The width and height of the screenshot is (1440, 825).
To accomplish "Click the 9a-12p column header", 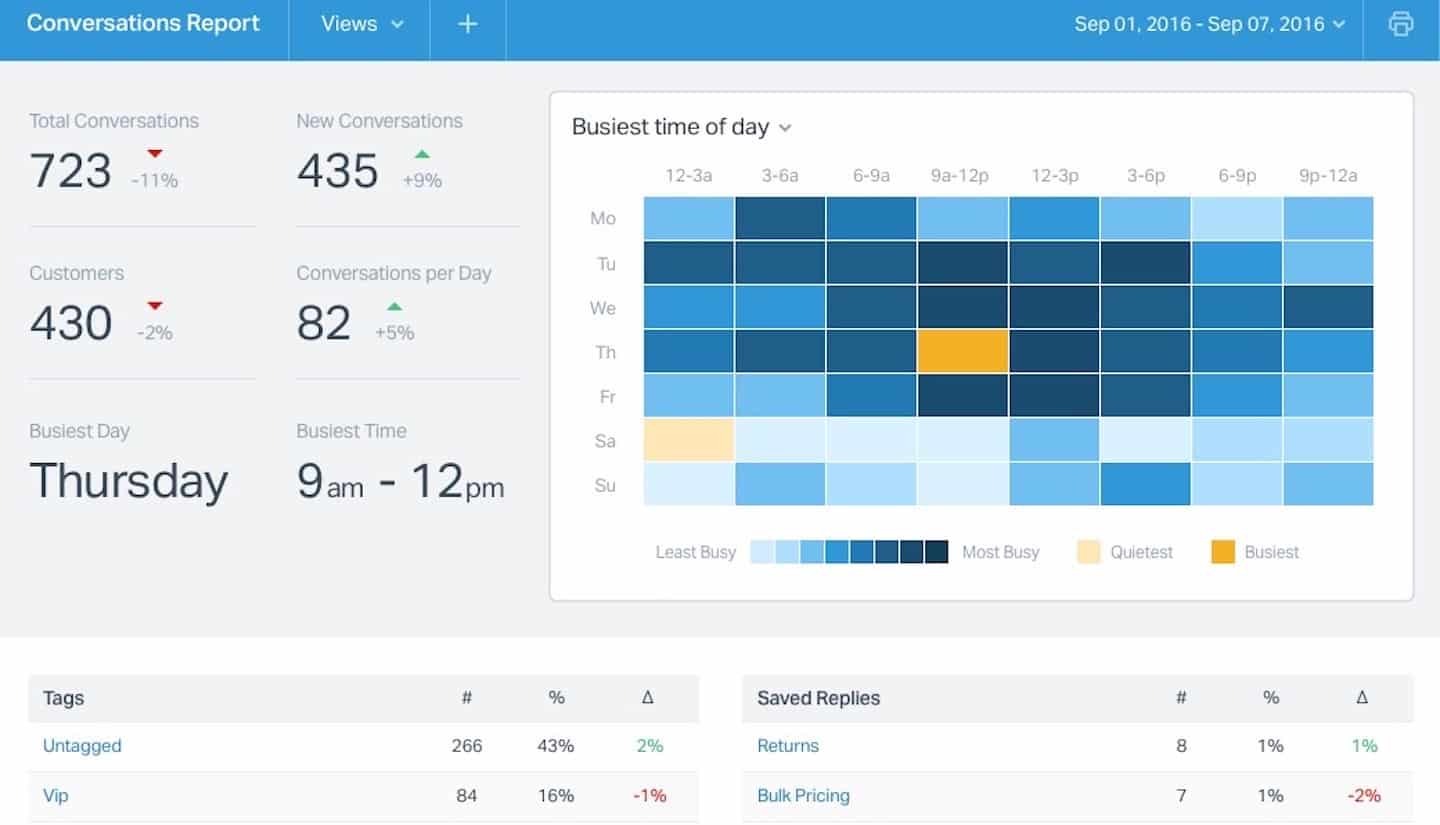I will (960, 176).
